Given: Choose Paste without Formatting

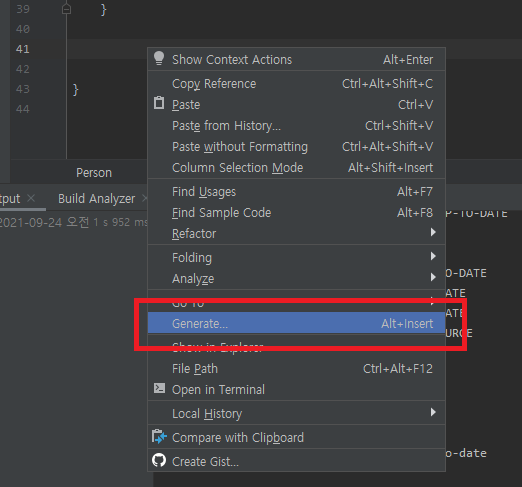Looking at the screenshot, I should [x=297, y=147].
